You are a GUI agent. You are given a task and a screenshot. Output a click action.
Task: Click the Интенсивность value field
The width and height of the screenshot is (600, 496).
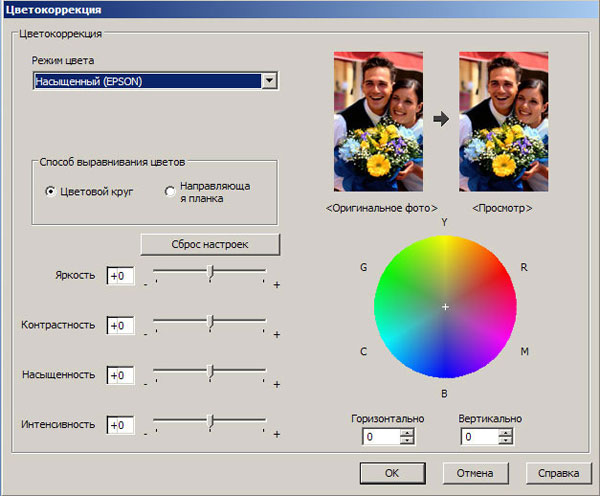[x=121, y=425]
